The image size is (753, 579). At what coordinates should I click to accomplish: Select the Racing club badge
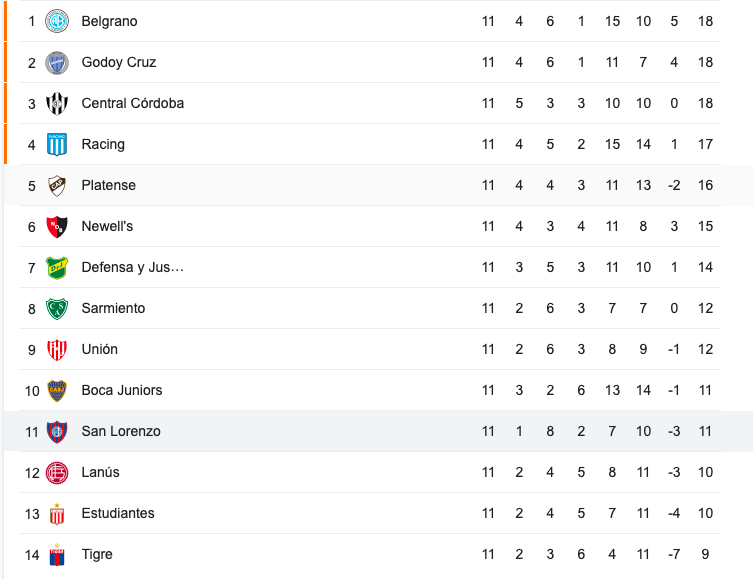[x=57, y=144]
